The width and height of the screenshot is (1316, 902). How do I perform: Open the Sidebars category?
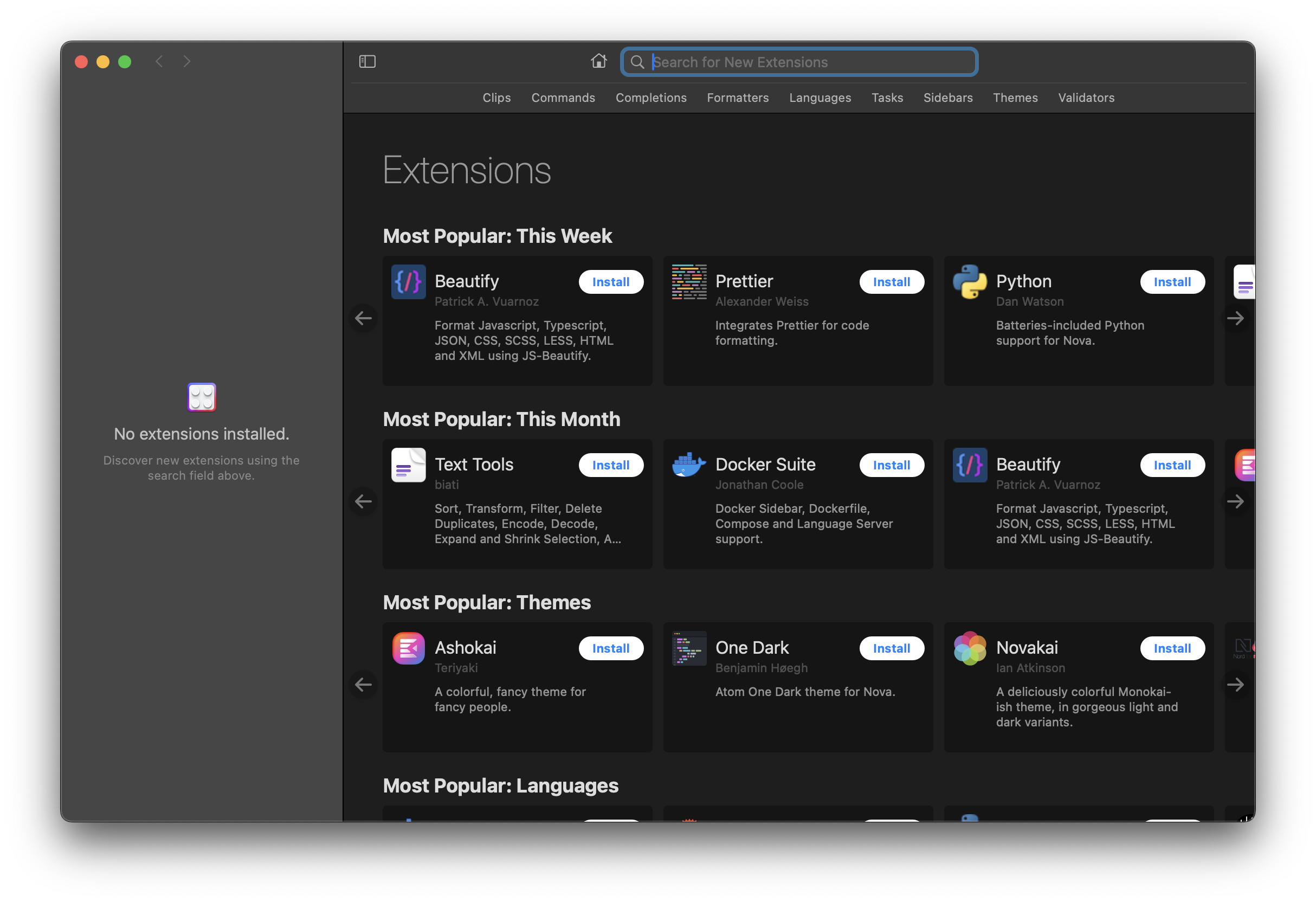tap(947, 98)
